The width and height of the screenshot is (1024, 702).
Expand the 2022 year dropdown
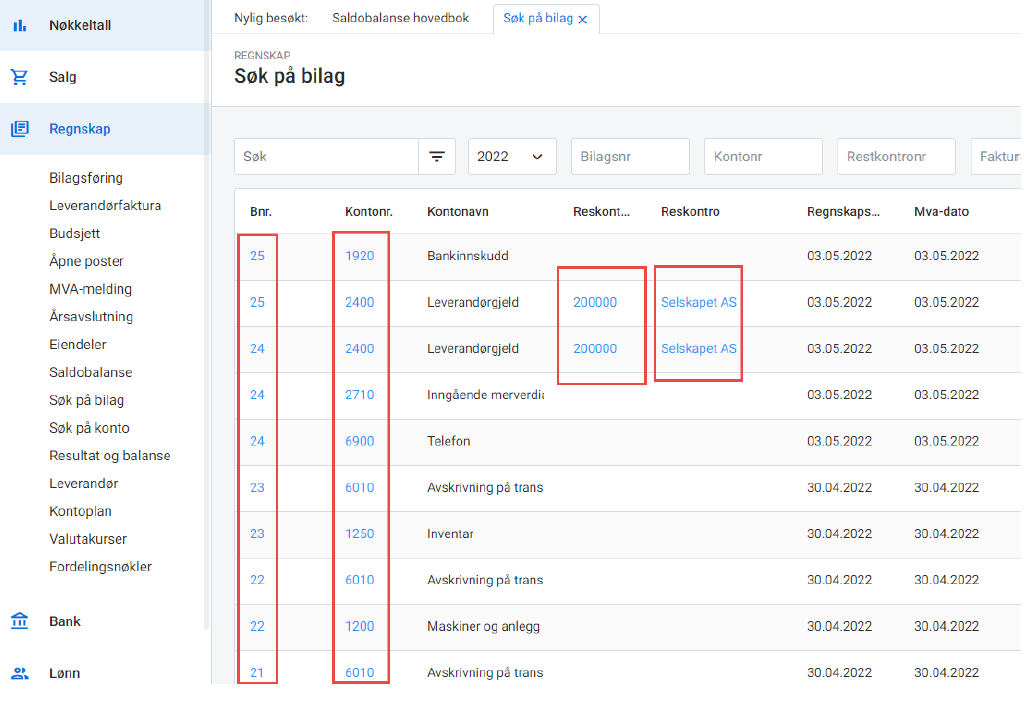click(511, 157)
